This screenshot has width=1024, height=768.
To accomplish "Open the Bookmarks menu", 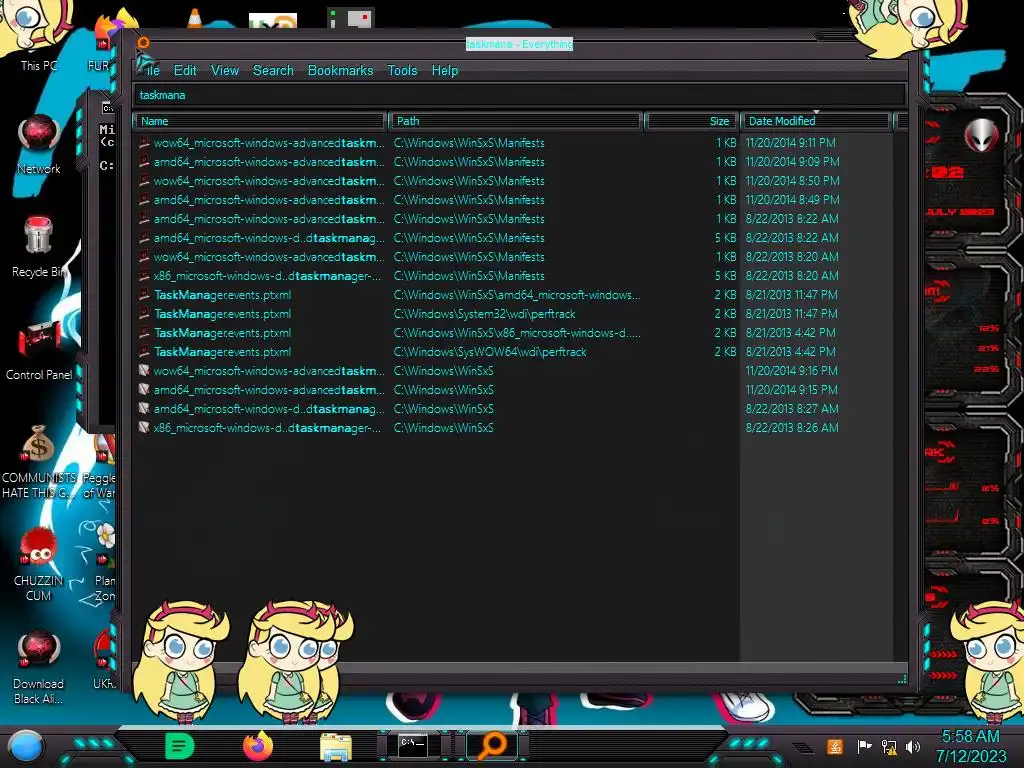I will tap(340, 71).
